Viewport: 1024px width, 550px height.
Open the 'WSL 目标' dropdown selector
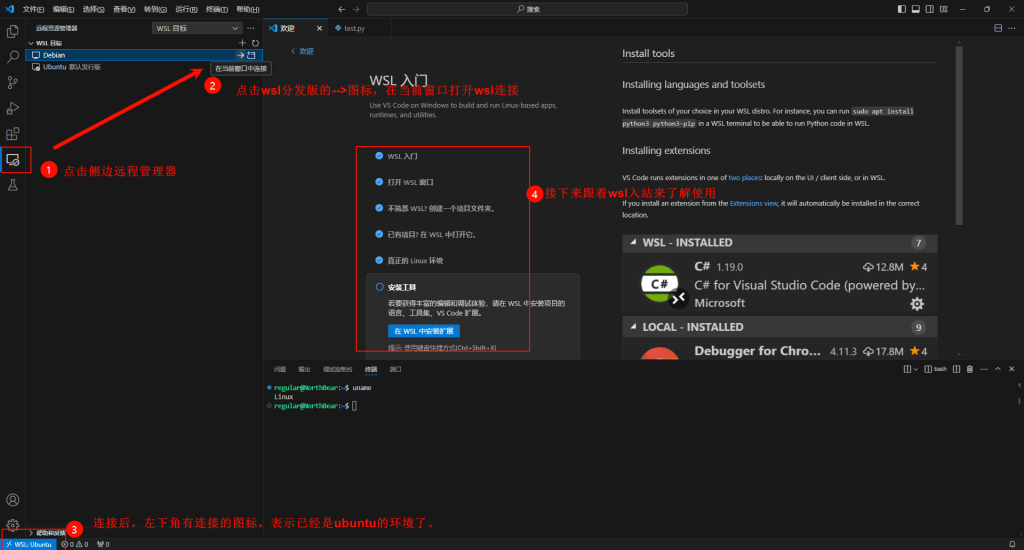[x=197, y=28]
